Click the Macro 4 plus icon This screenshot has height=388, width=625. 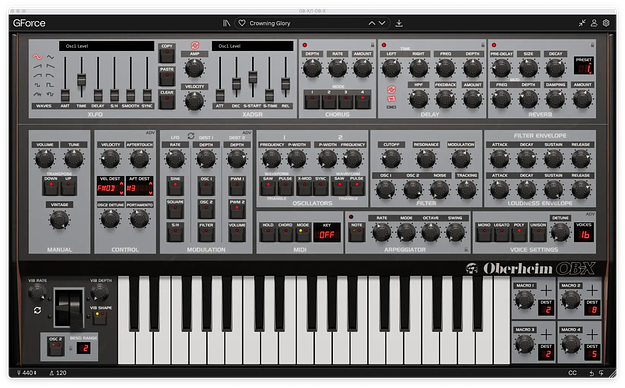[x=592, y=334]
